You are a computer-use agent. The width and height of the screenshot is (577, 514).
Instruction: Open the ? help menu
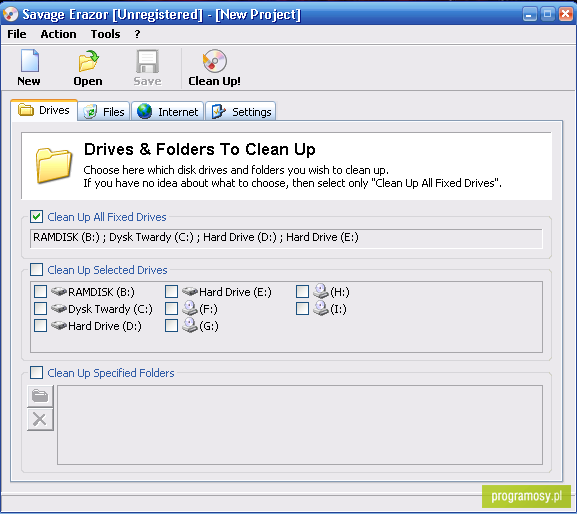[x=137, y=34]
